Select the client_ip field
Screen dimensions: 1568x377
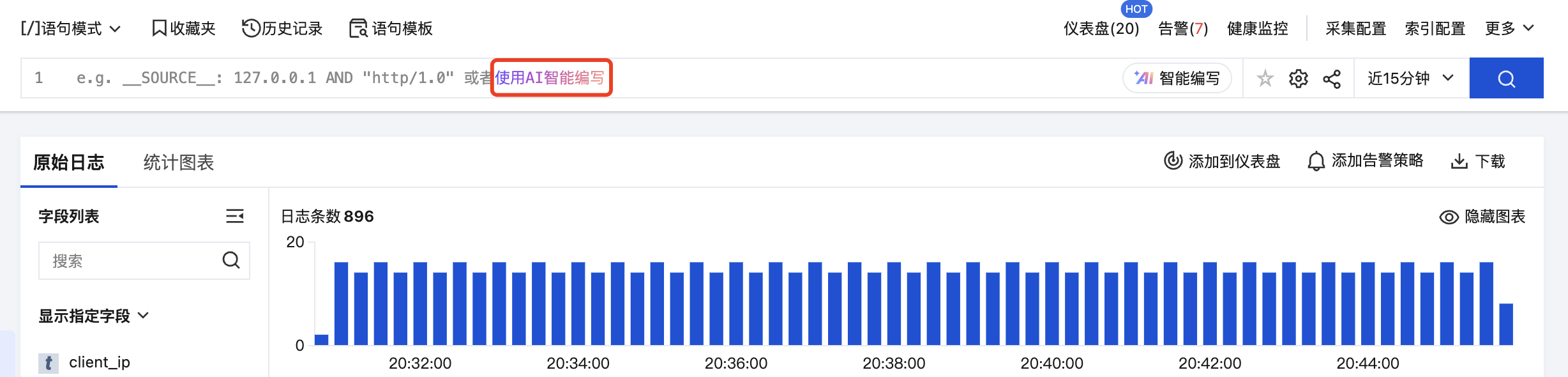click(x=100, y=362)
